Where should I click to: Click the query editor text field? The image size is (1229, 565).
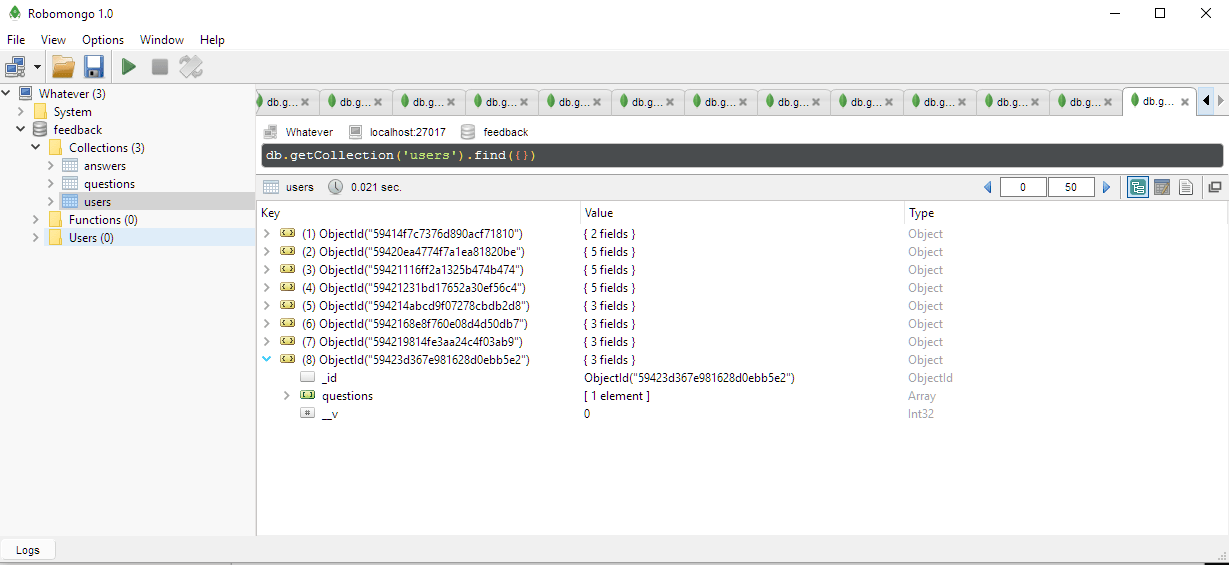[741, 155]
